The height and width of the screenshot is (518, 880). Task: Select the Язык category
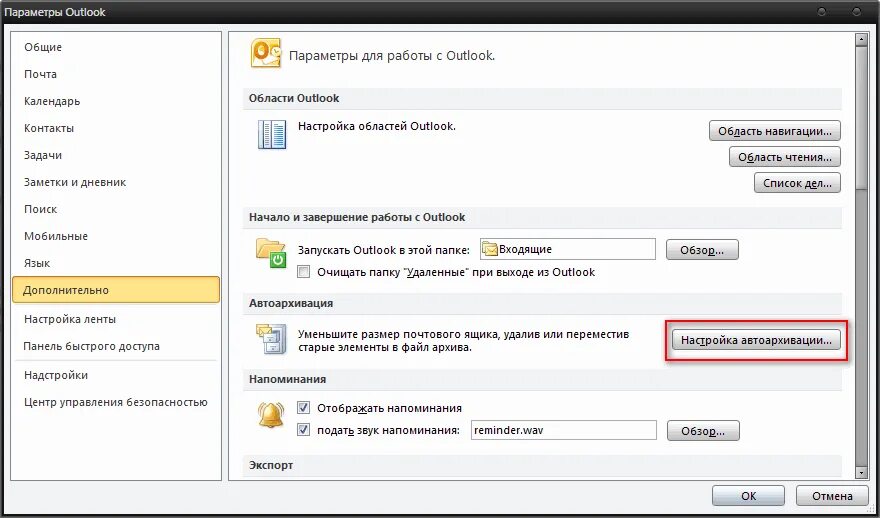pyautogui.click(x=116, y=263)
